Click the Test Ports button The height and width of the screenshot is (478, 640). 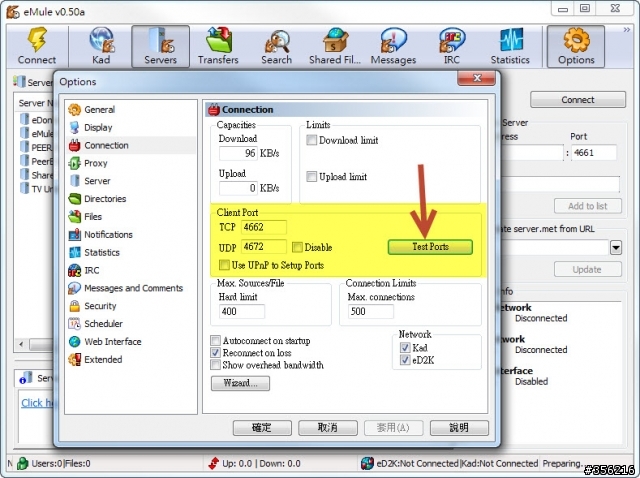coord(430,247)
